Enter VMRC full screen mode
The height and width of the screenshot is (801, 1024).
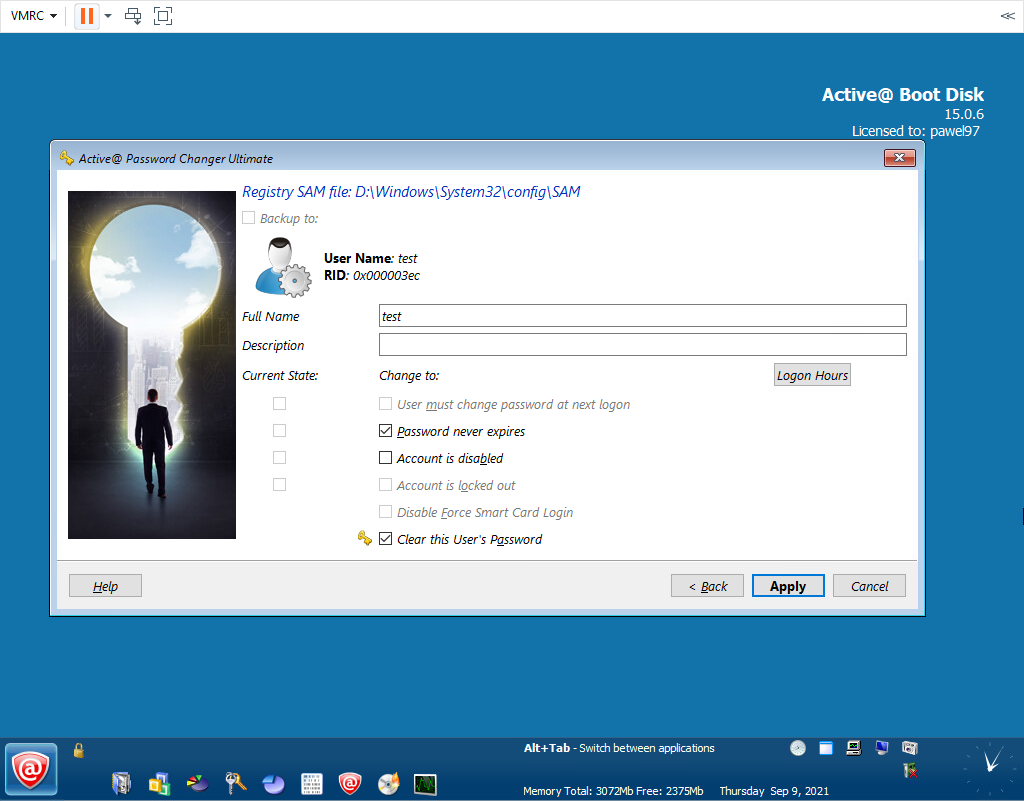pos(163,16)
